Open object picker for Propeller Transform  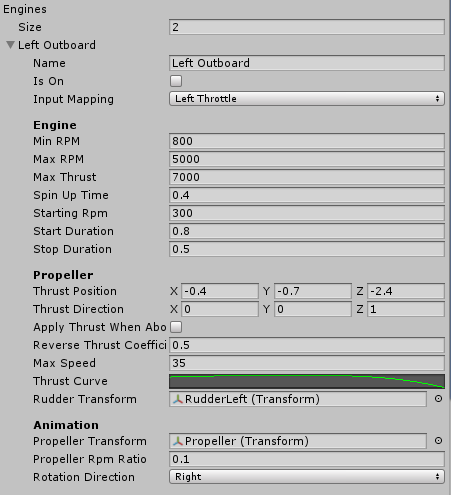tap(438, 441)
